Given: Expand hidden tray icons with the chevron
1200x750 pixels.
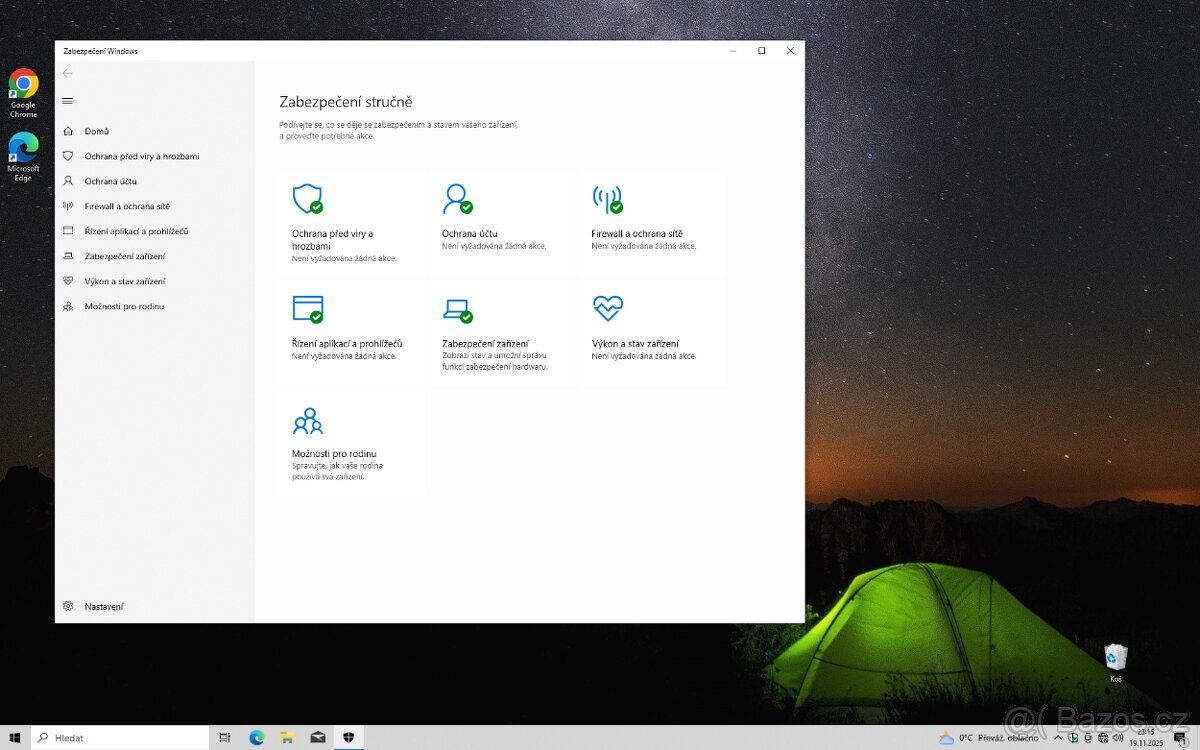Looking at the screenshot, I should point(1057,737).
